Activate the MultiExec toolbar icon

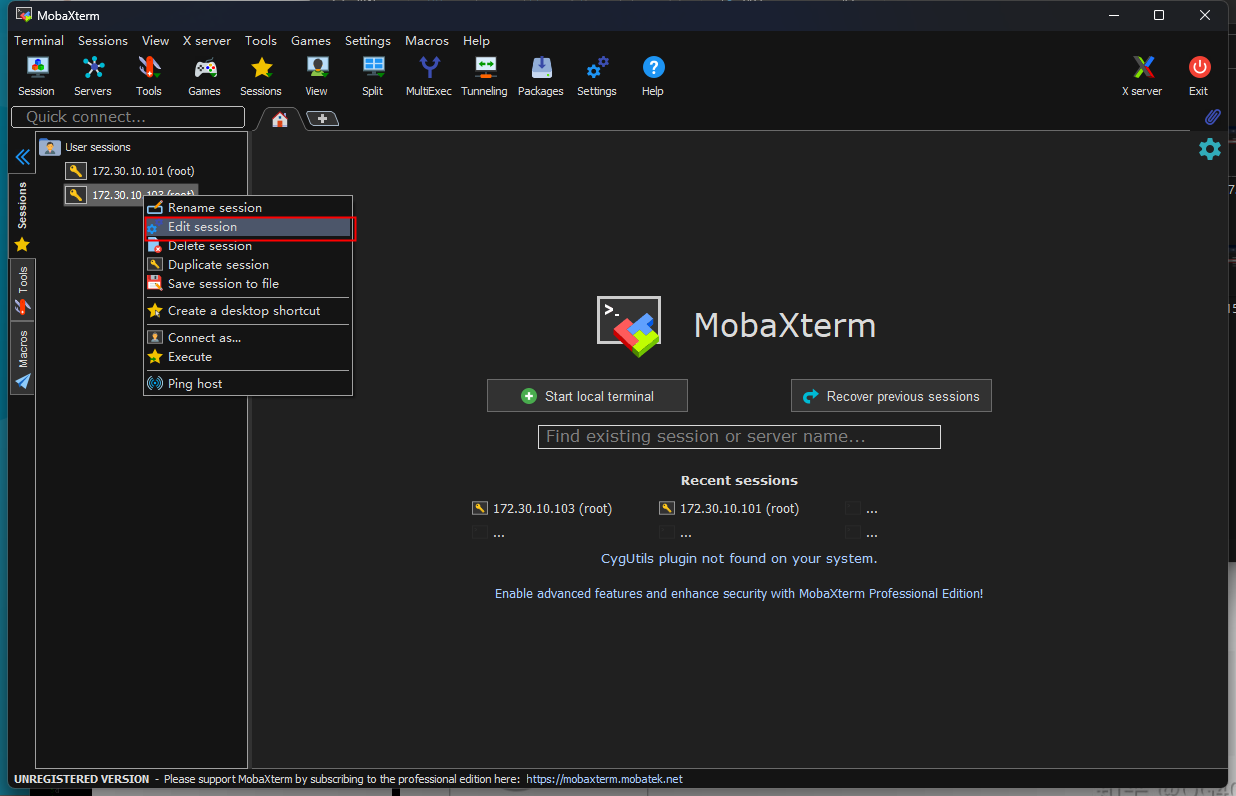click(429, 76)
